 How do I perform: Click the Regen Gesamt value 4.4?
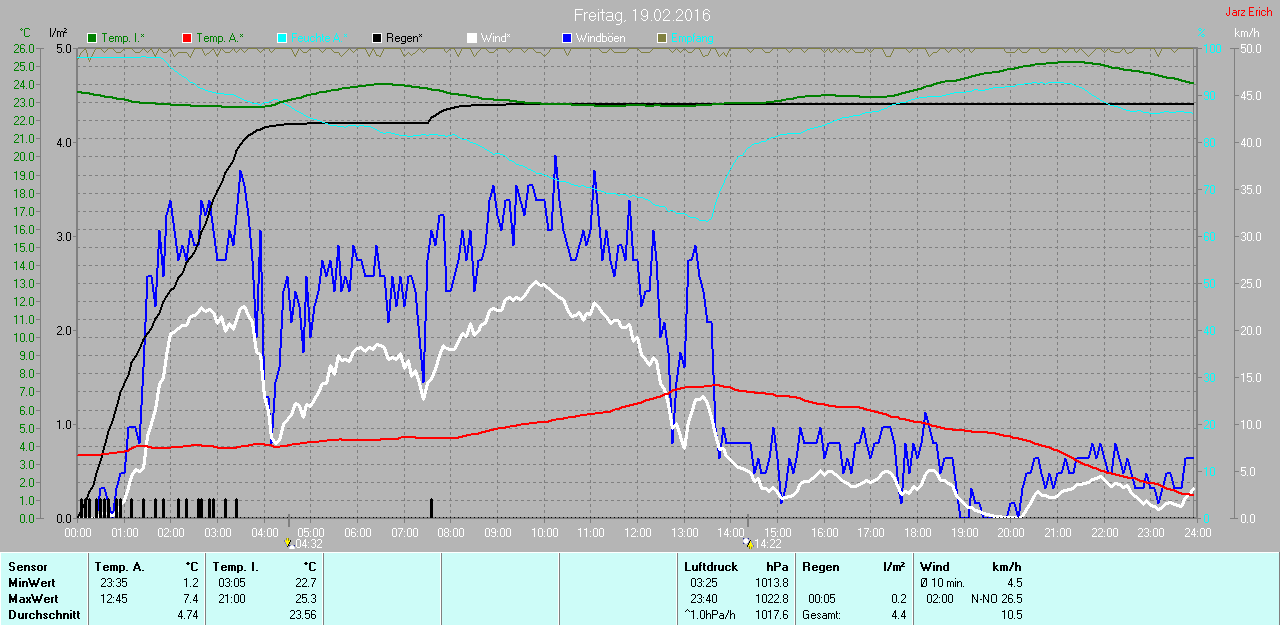(898, 615)
